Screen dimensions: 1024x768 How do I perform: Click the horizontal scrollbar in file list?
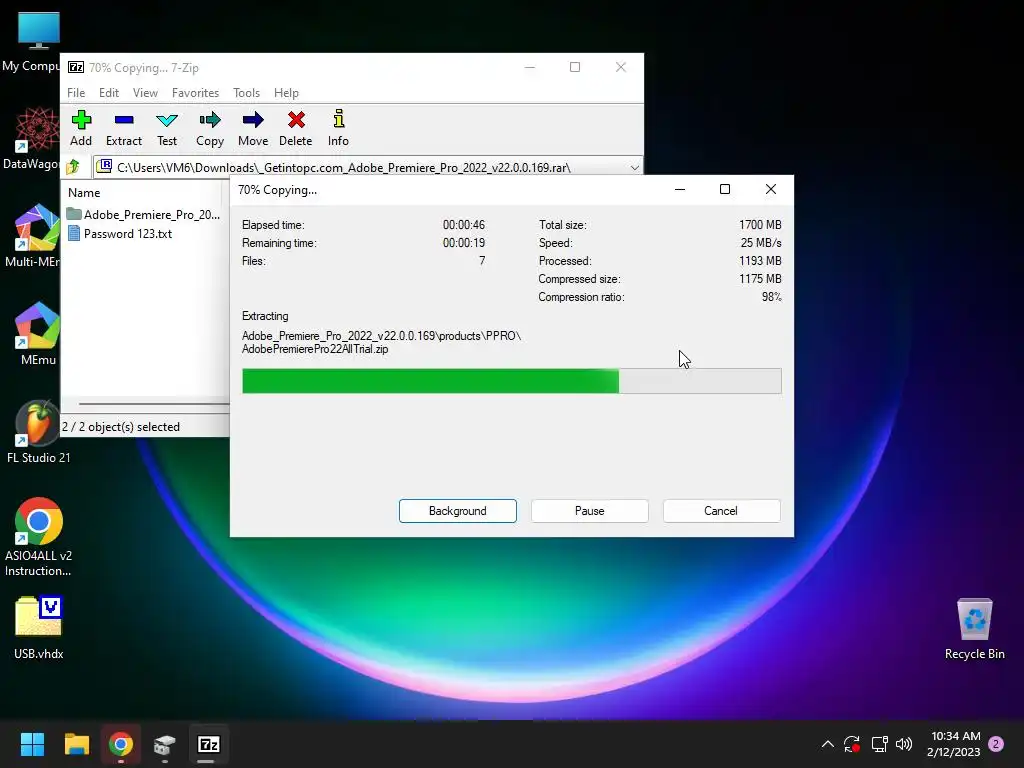[153, 404]
